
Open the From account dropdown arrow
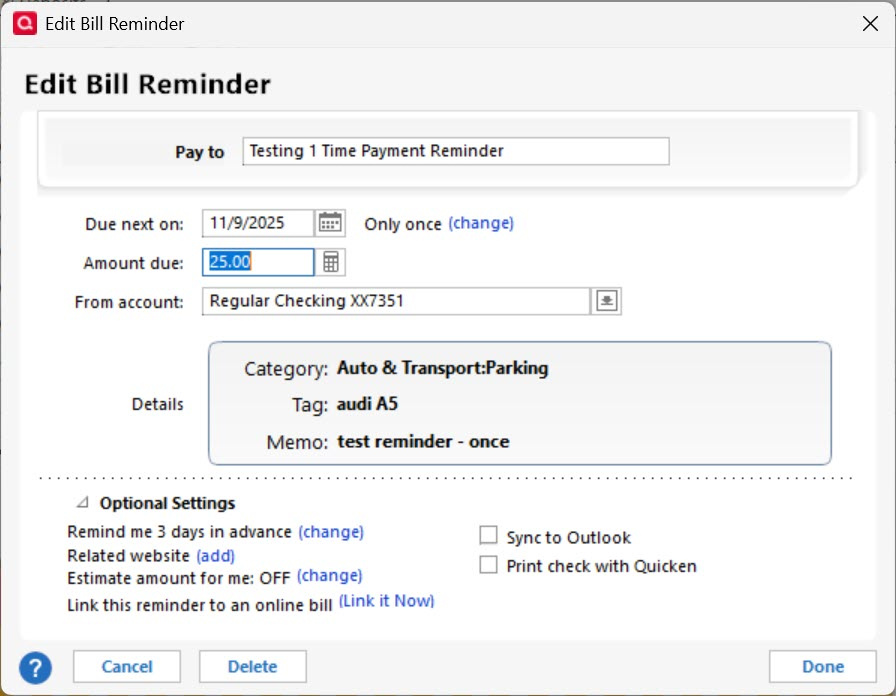click(606, 301)
